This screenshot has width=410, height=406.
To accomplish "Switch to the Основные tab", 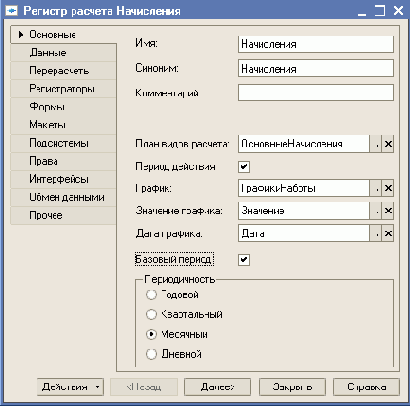I will [x=63, y=34].
